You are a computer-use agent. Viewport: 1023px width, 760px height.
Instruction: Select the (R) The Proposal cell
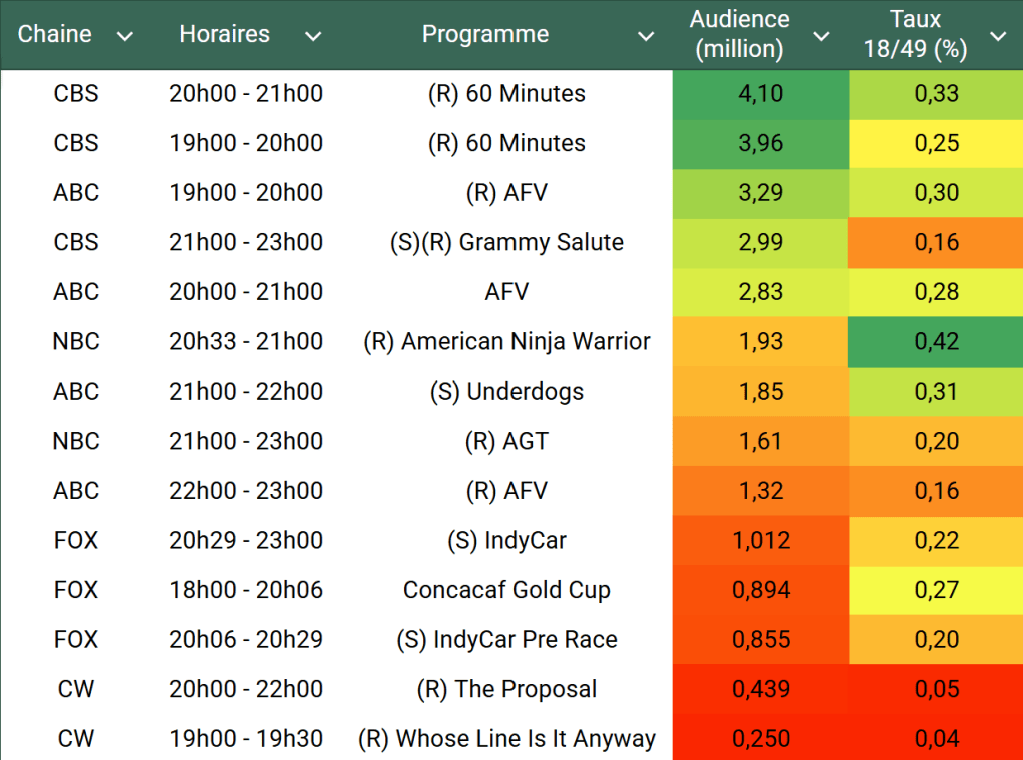[506, 689]
